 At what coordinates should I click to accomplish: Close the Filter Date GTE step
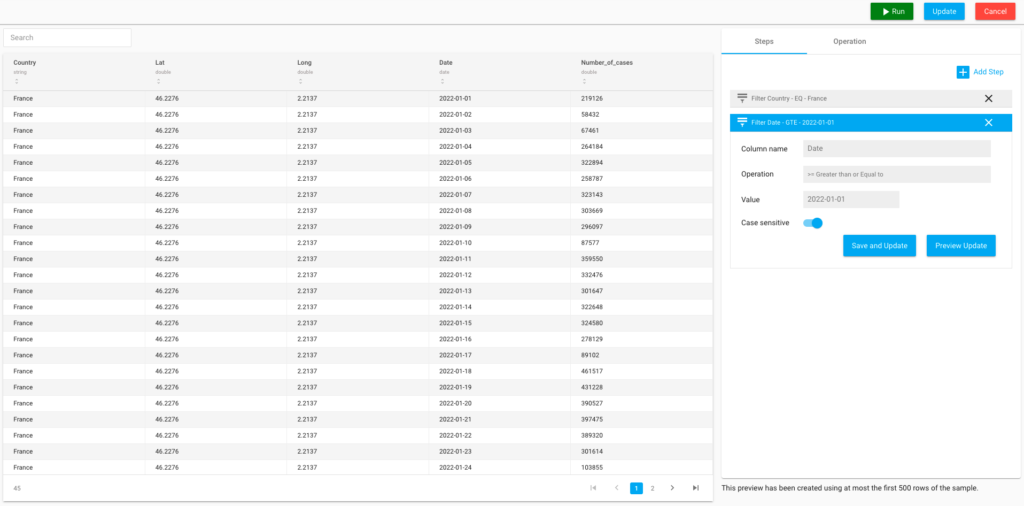[988, 123]
